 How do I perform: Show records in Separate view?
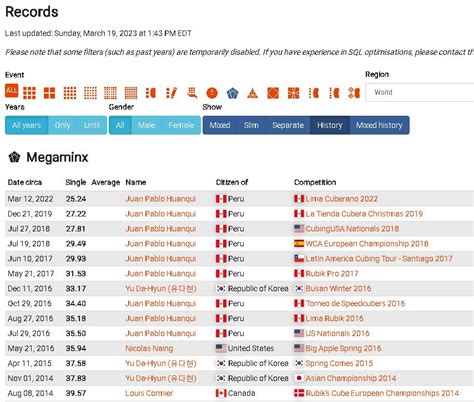pyautogui.click(x=288, y=125)
